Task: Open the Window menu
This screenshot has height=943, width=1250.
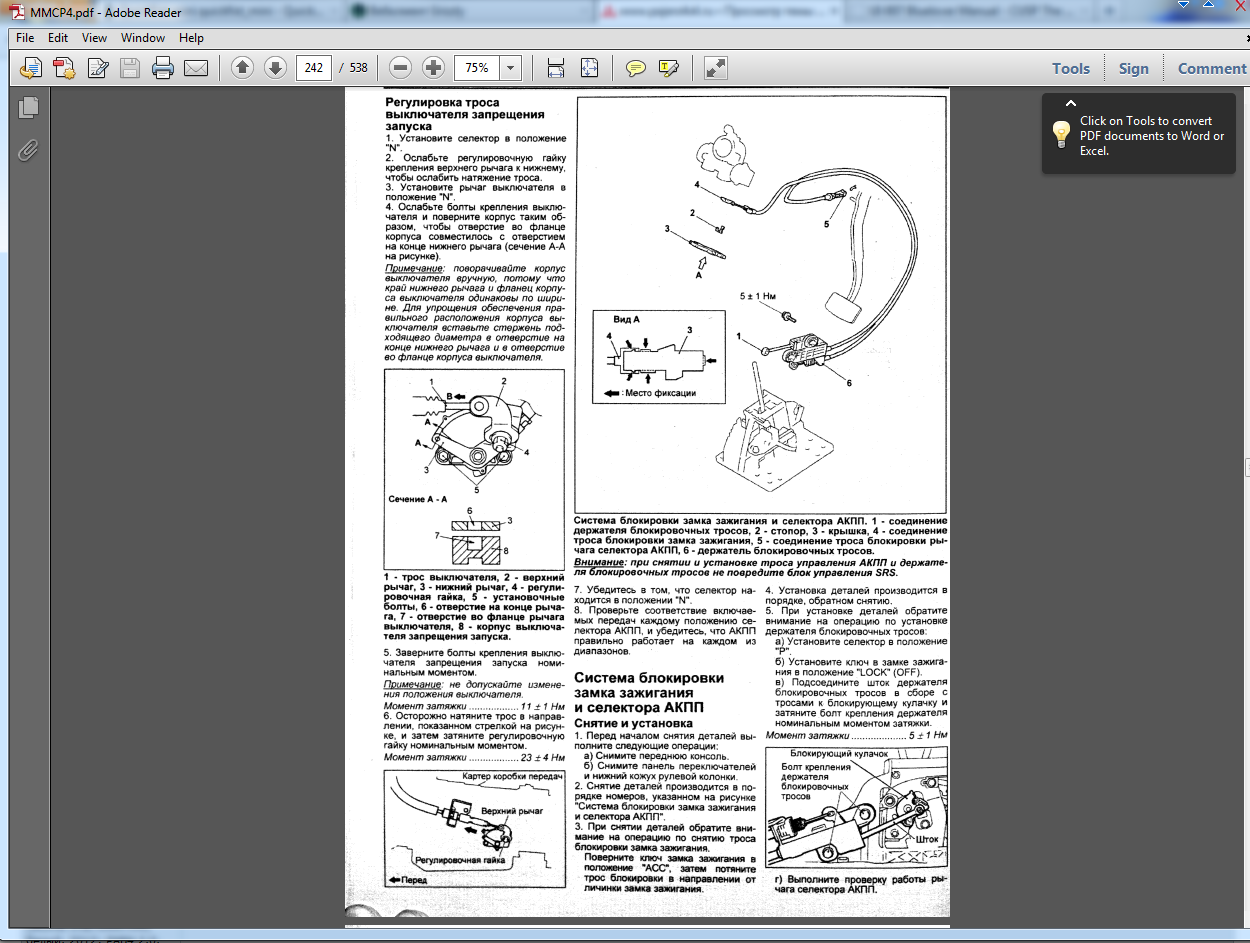Action: [x=143, y=38]
